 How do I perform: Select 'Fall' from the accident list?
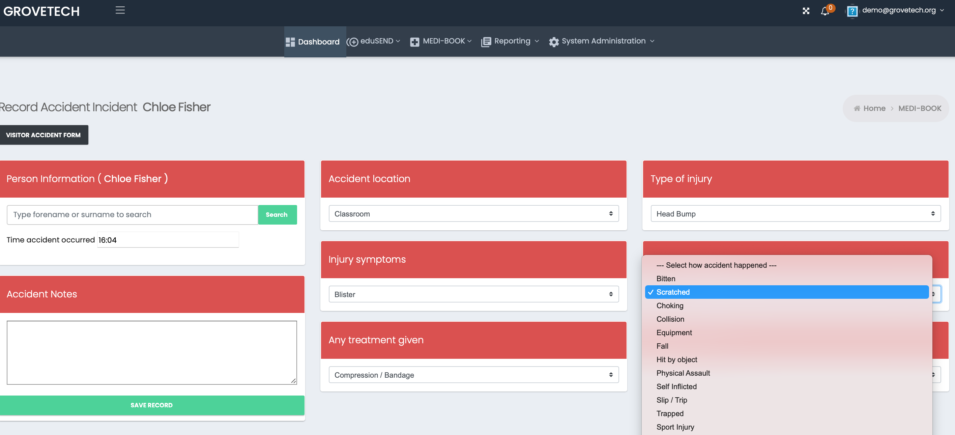coord(663,346)
